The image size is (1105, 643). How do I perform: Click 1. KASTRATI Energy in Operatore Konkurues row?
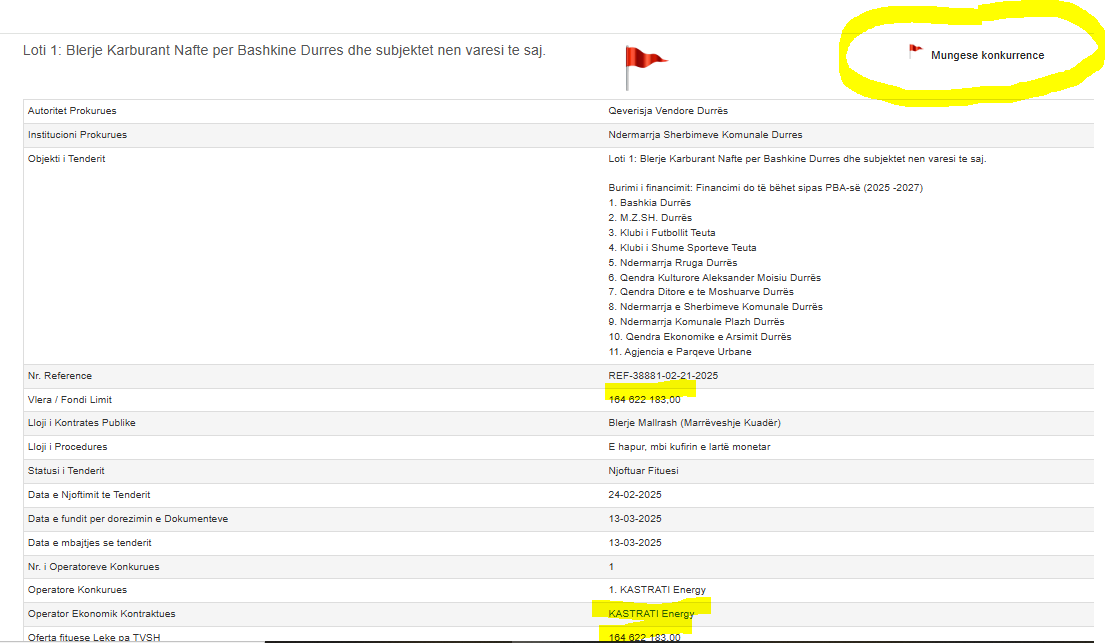657,590
